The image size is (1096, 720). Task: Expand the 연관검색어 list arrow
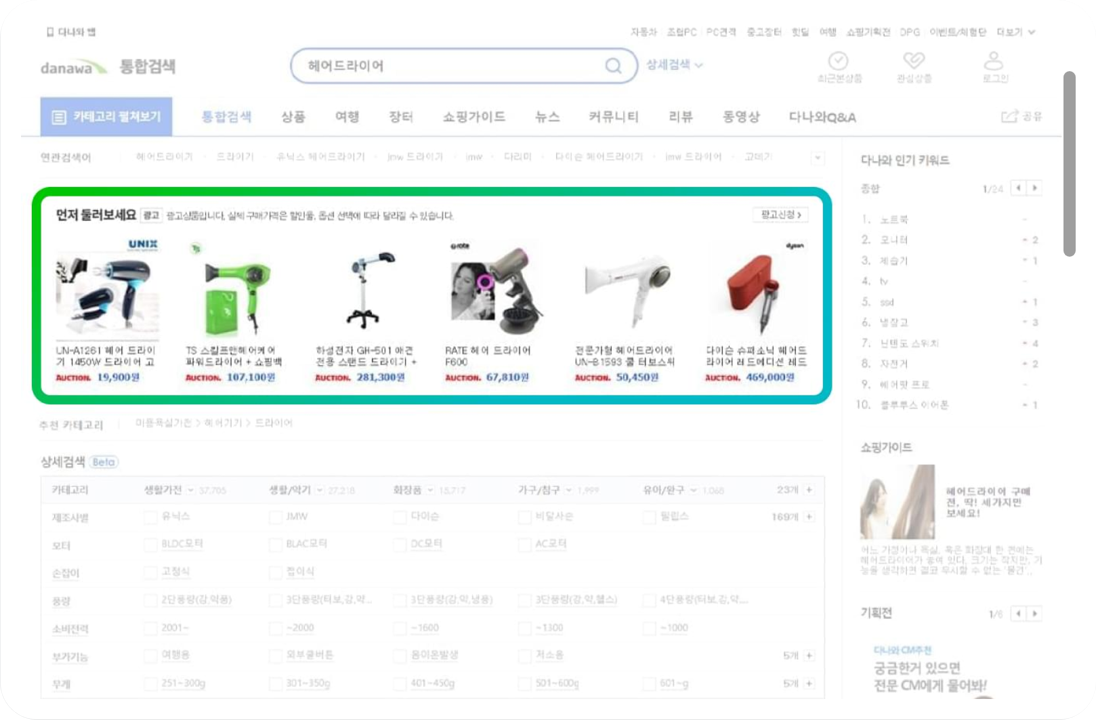[x=818, y=157]
